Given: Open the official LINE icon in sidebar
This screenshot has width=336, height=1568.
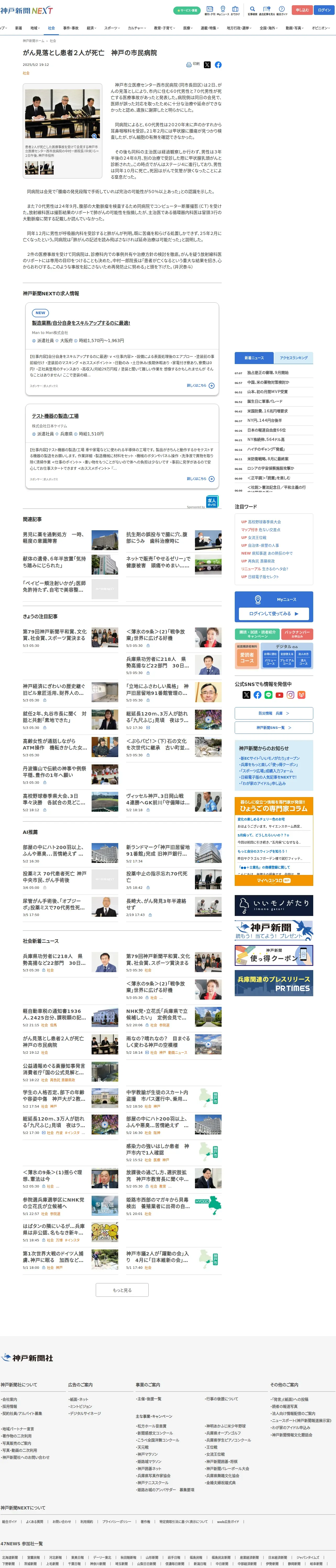Looking at the screenshot, I should tap(268, 695).
